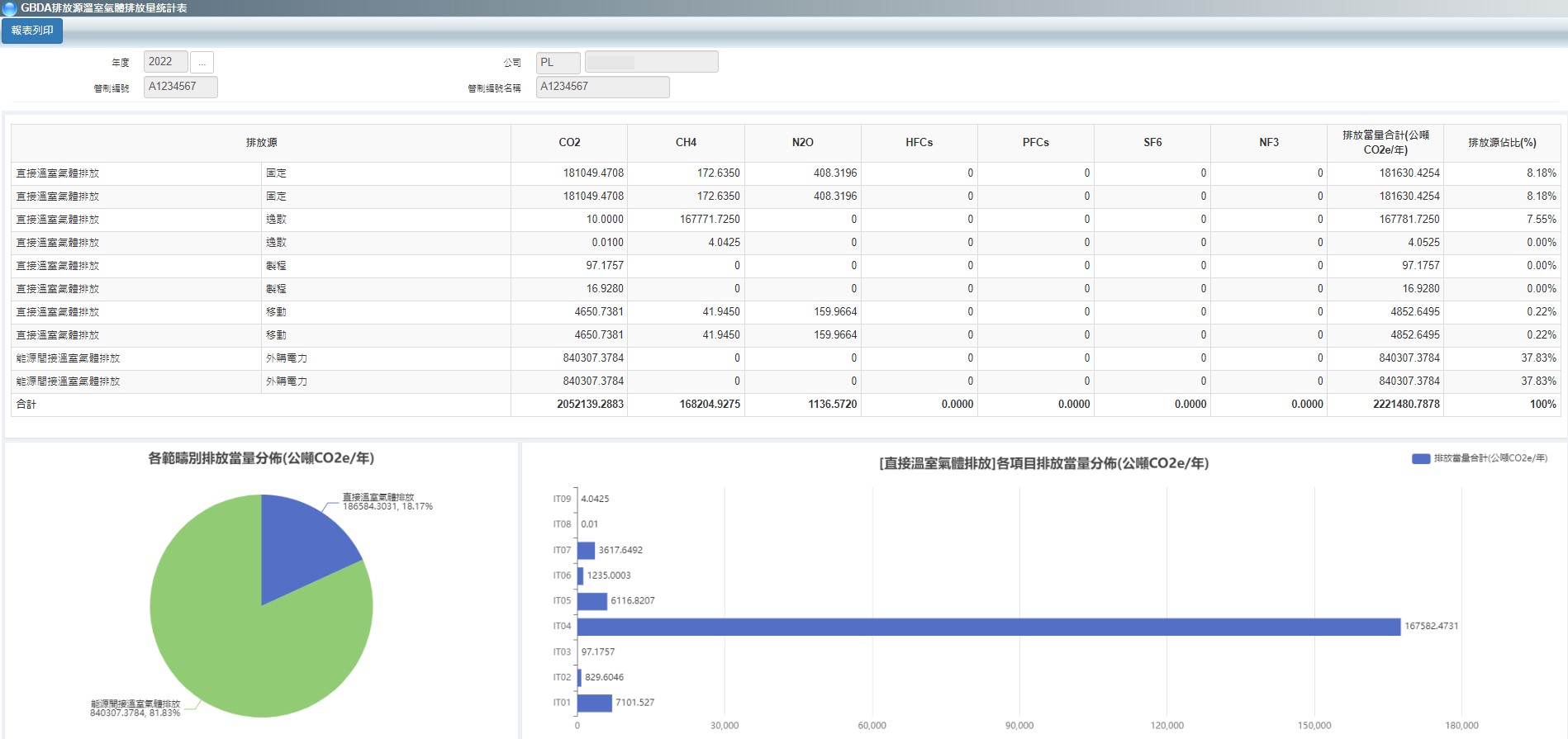Click the bar value label 829.6046
Image resolution: width=1568 pixels, height=739 pixels.
coord(604,677)
